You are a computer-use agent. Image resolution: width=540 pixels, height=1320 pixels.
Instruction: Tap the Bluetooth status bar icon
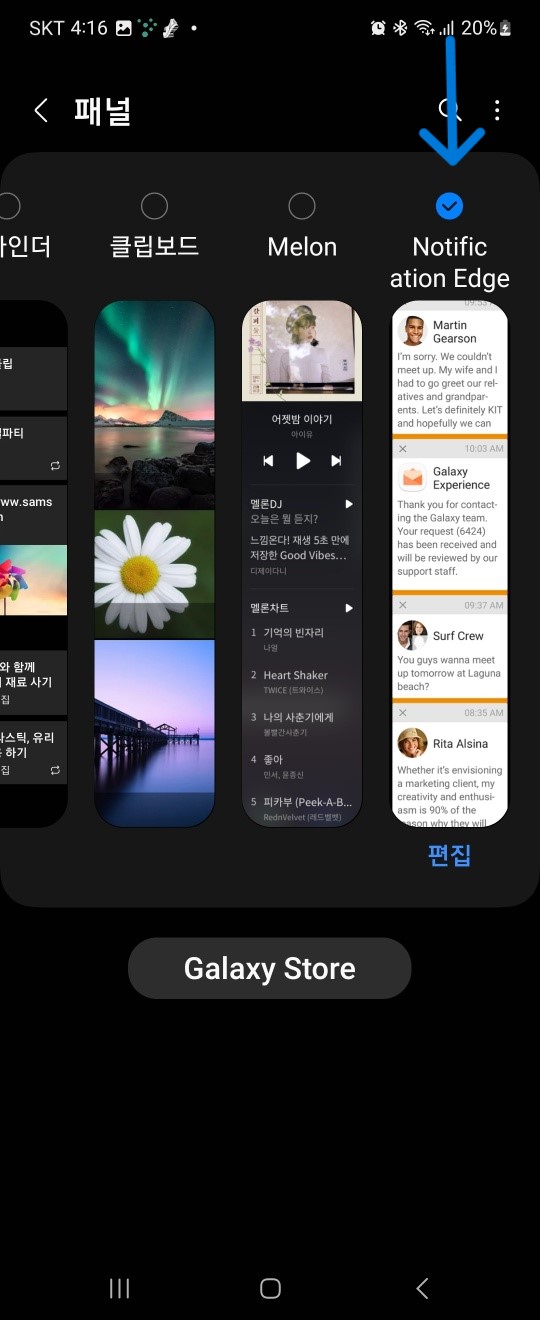(x=400, y=28)
